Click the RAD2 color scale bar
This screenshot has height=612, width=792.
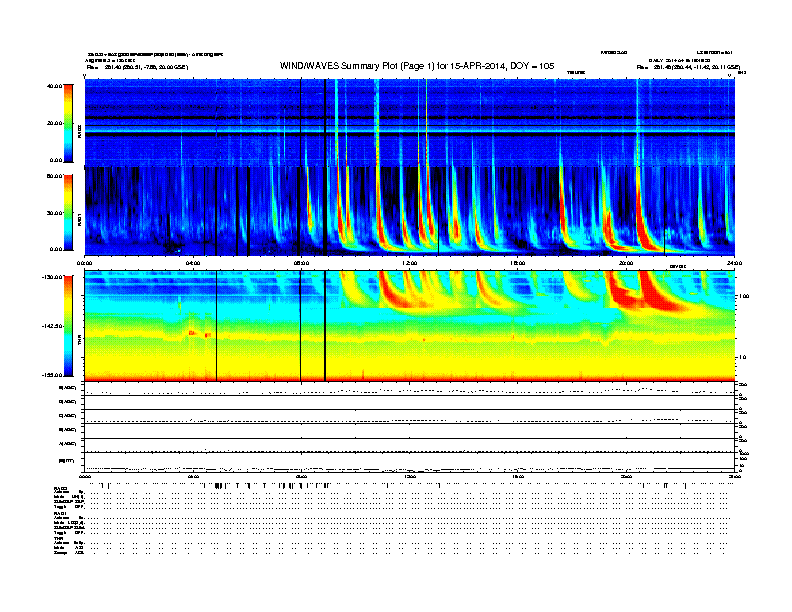click(x=68, y=124)
